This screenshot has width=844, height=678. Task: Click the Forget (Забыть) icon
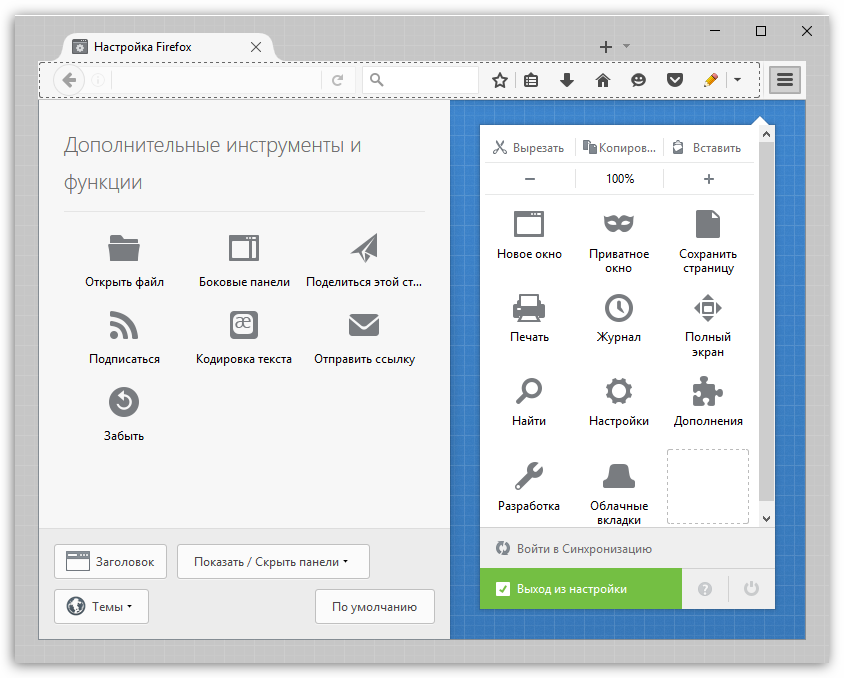[124, 402]
